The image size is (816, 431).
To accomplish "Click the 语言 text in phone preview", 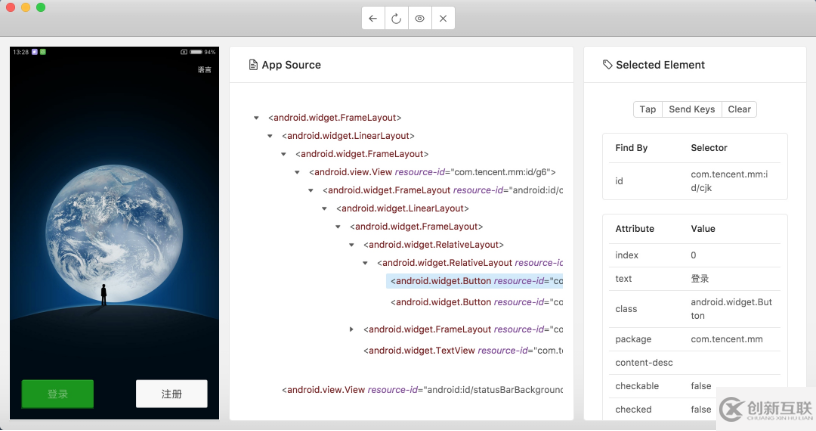I will point(205,70).
